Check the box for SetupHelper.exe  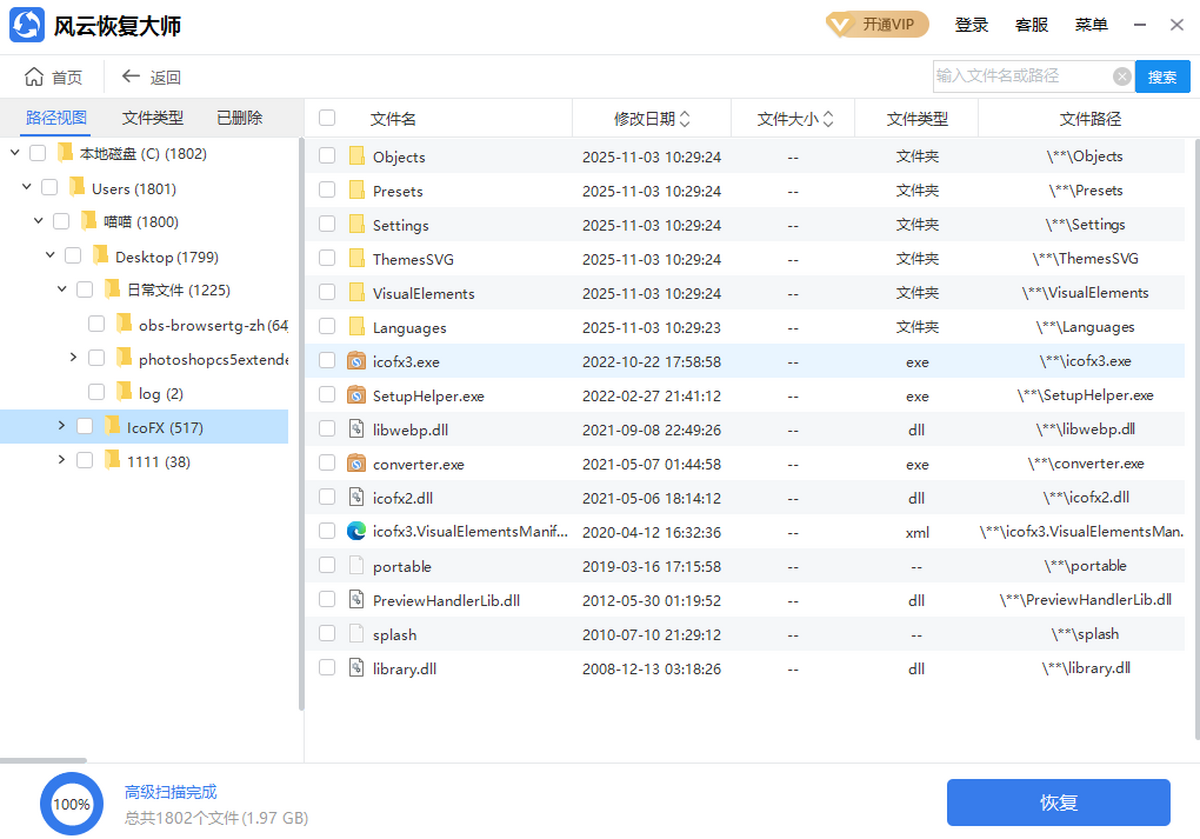point(327,395)
